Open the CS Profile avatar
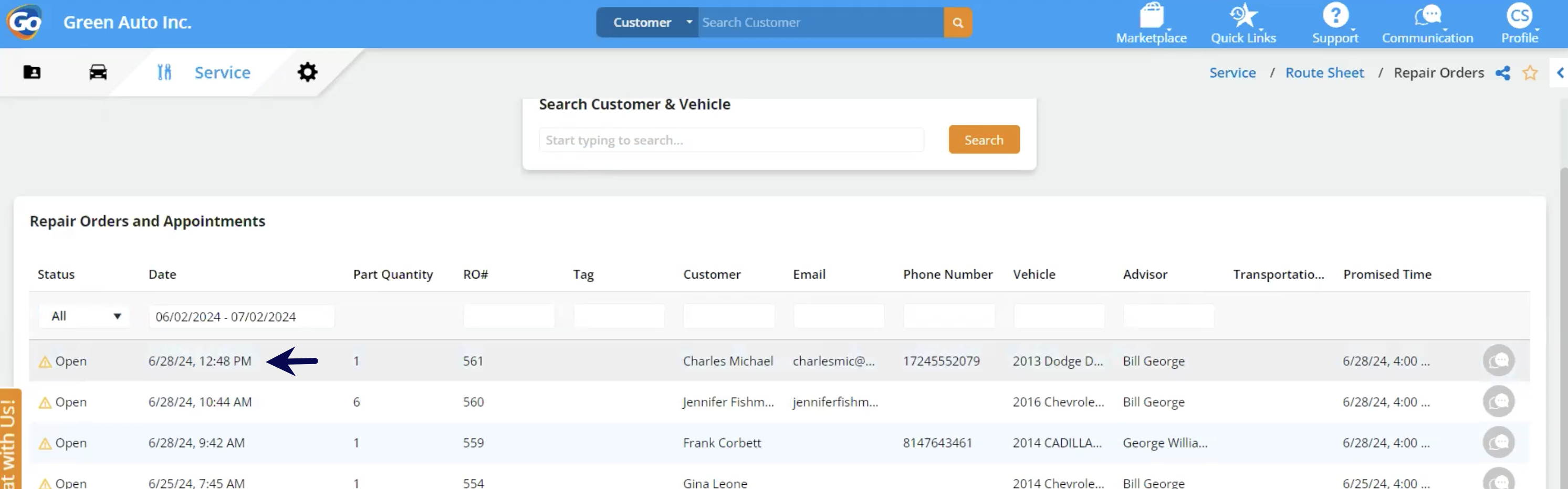1568x489 pixels. coord(1519,16)
